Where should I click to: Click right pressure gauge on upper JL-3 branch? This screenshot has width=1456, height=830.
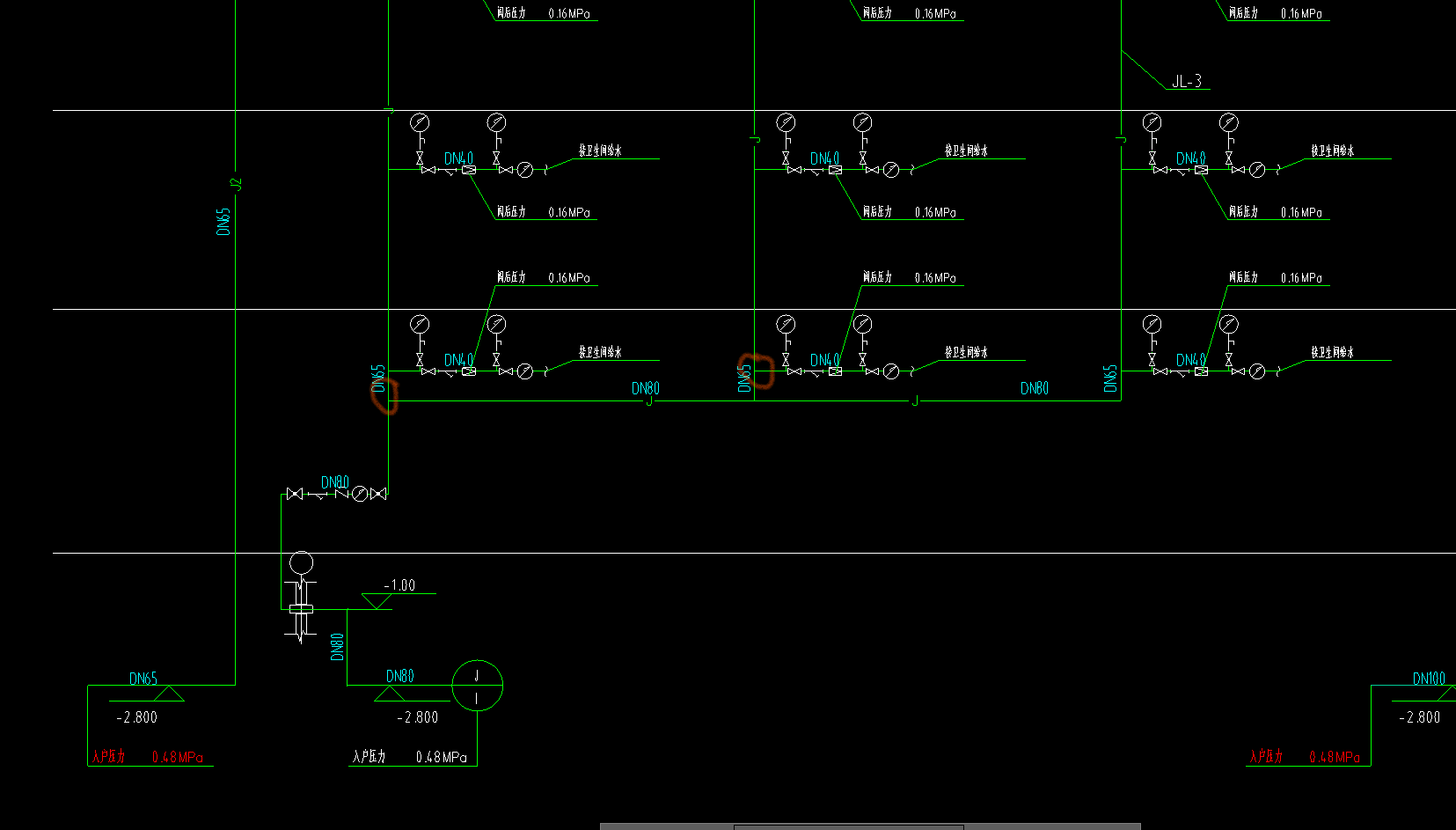pyautogui.click(x=1229, y=122)
